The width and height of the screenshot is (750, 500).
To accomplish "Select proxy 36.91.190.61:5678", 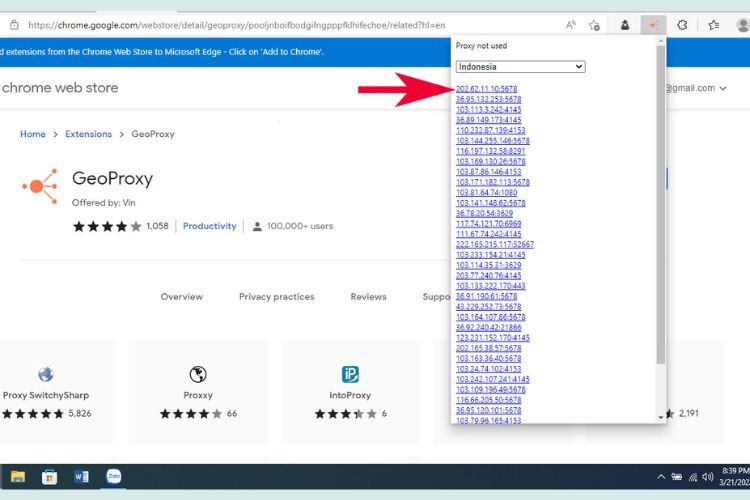I will coord(486,296).
